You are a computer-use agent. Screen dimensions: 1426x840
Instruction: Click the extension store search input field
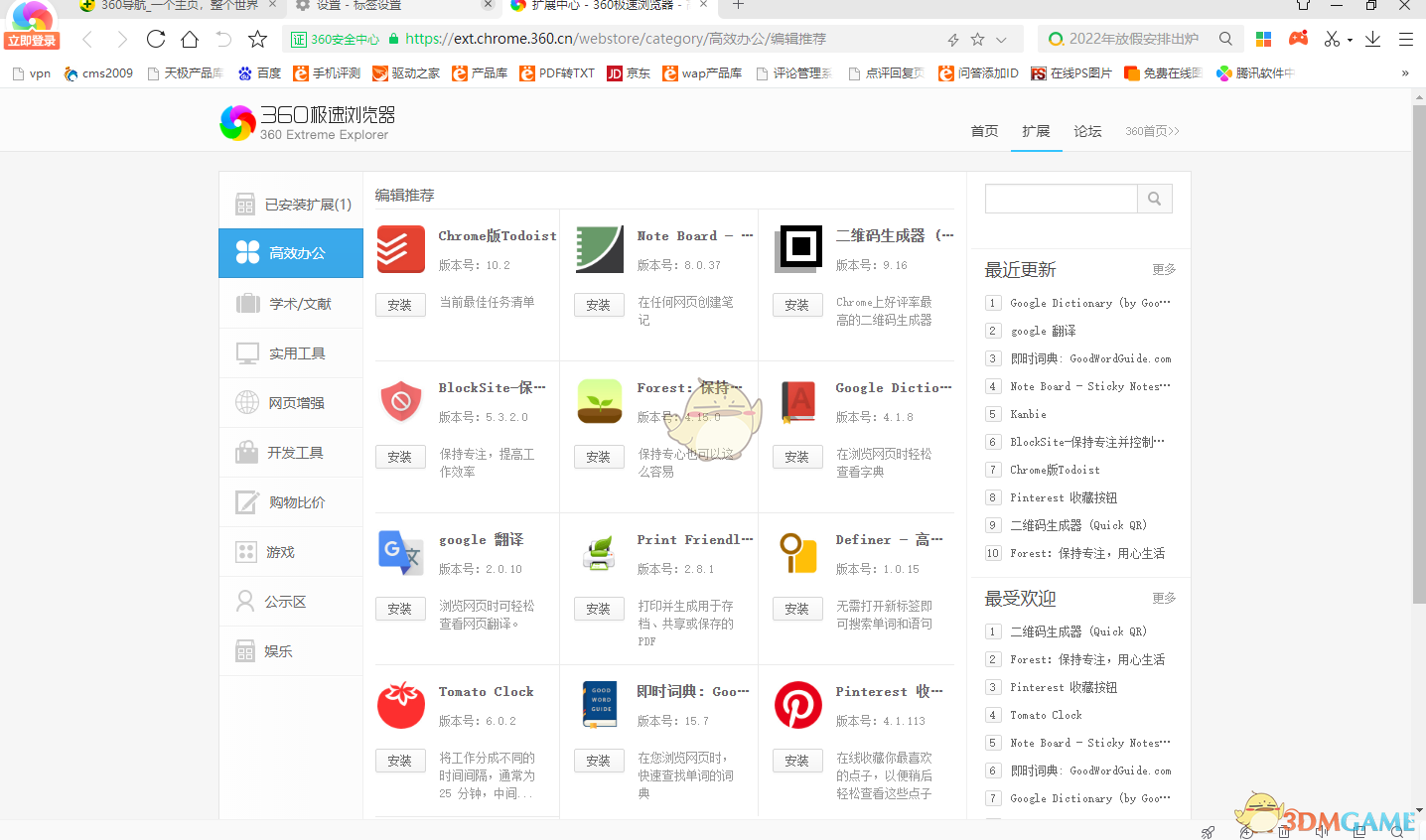point(1060,199)
